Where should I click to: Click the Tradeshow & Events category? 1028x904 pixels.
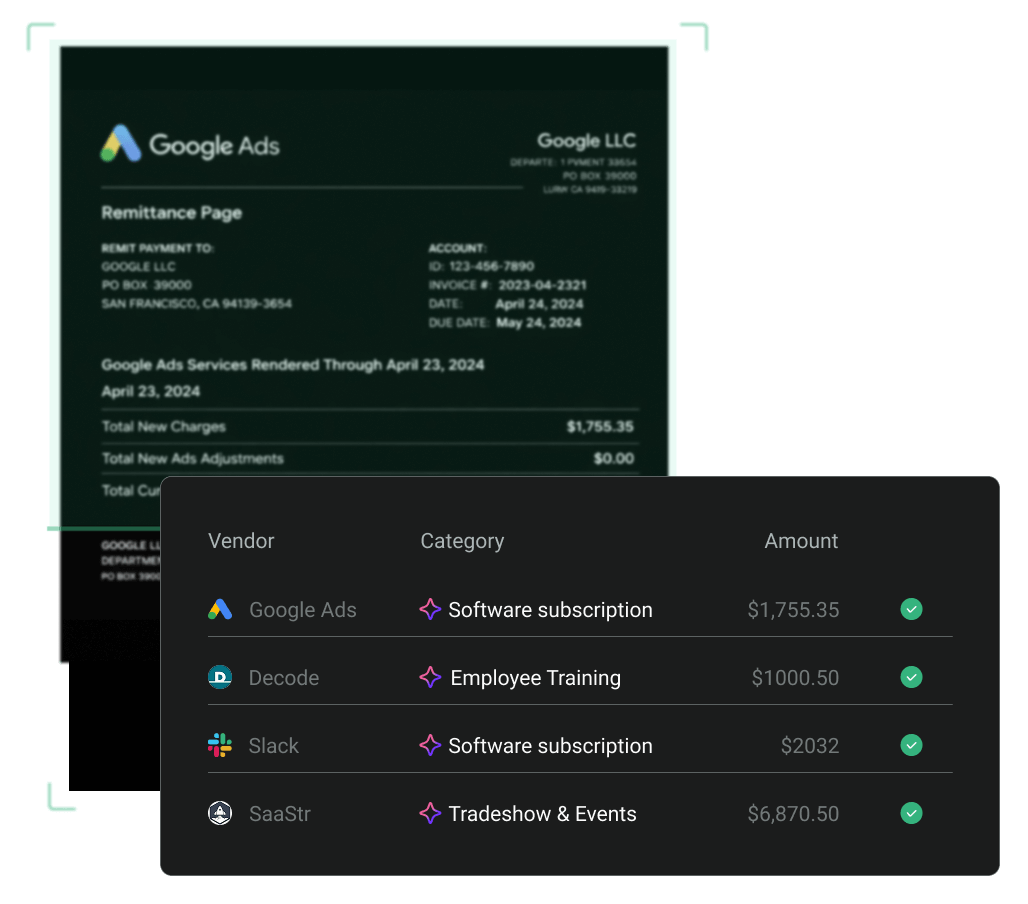tap(542, 814)
